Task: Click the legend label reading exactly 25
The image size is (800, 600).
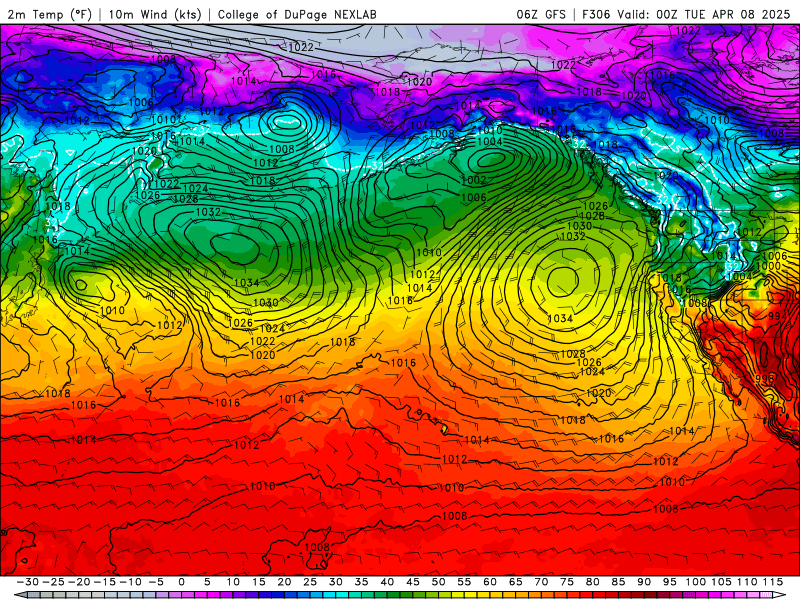Action: (x=310, y=582)
